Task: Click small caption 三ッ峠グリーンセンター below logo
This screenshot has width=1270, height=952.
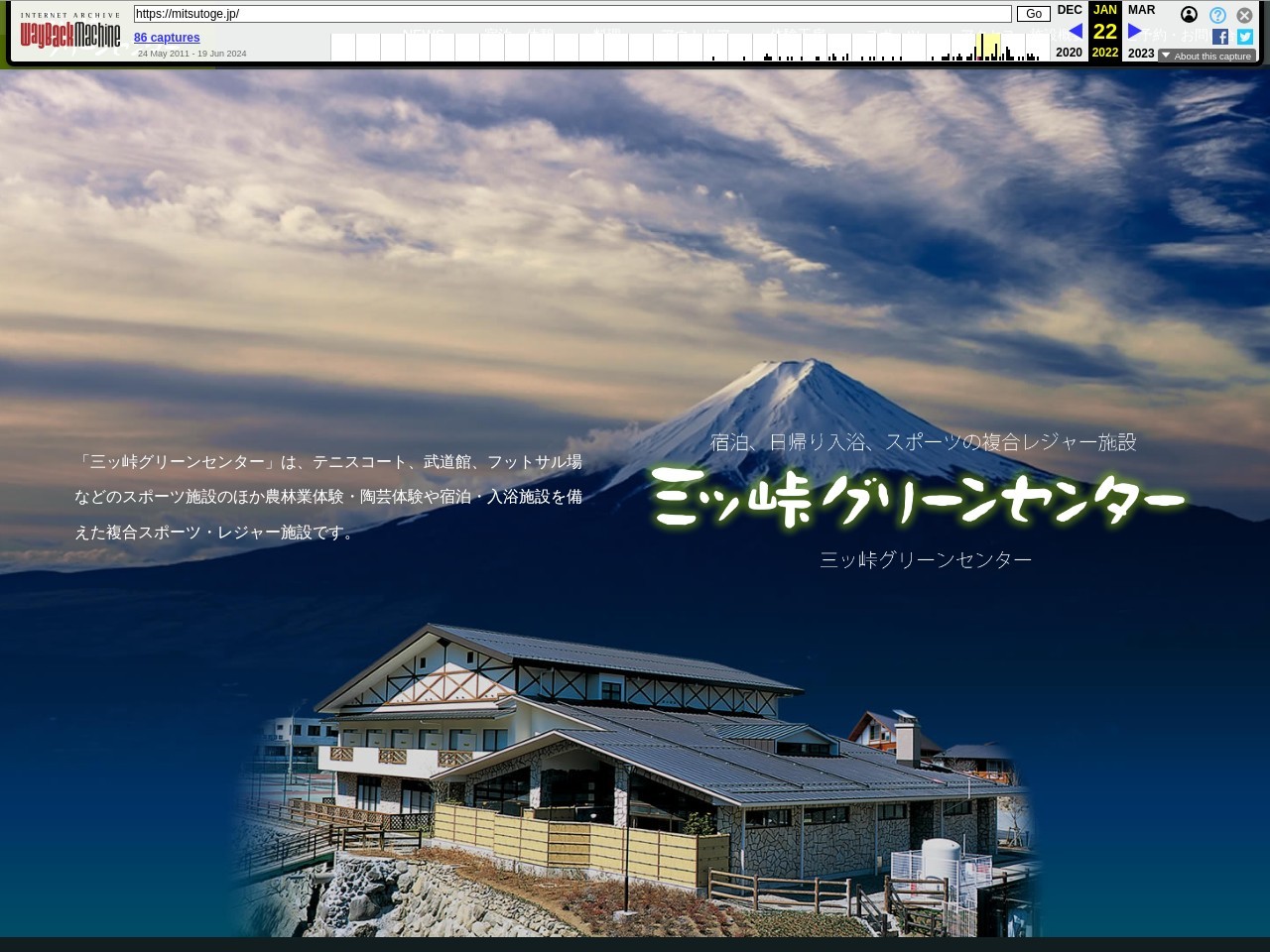Action: click(926, 559)
